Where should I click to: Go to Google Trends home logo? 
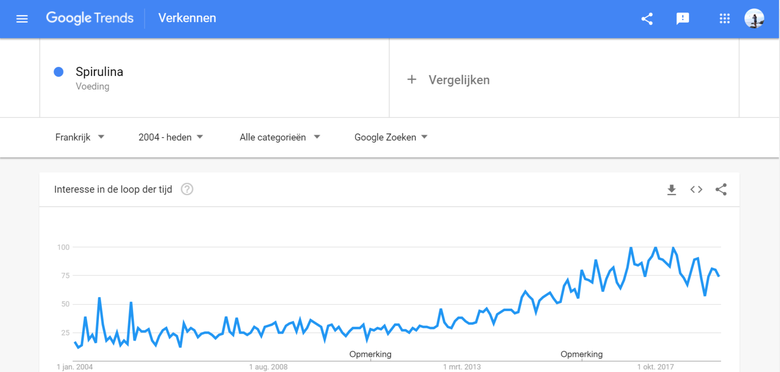(x=90, y=18)
